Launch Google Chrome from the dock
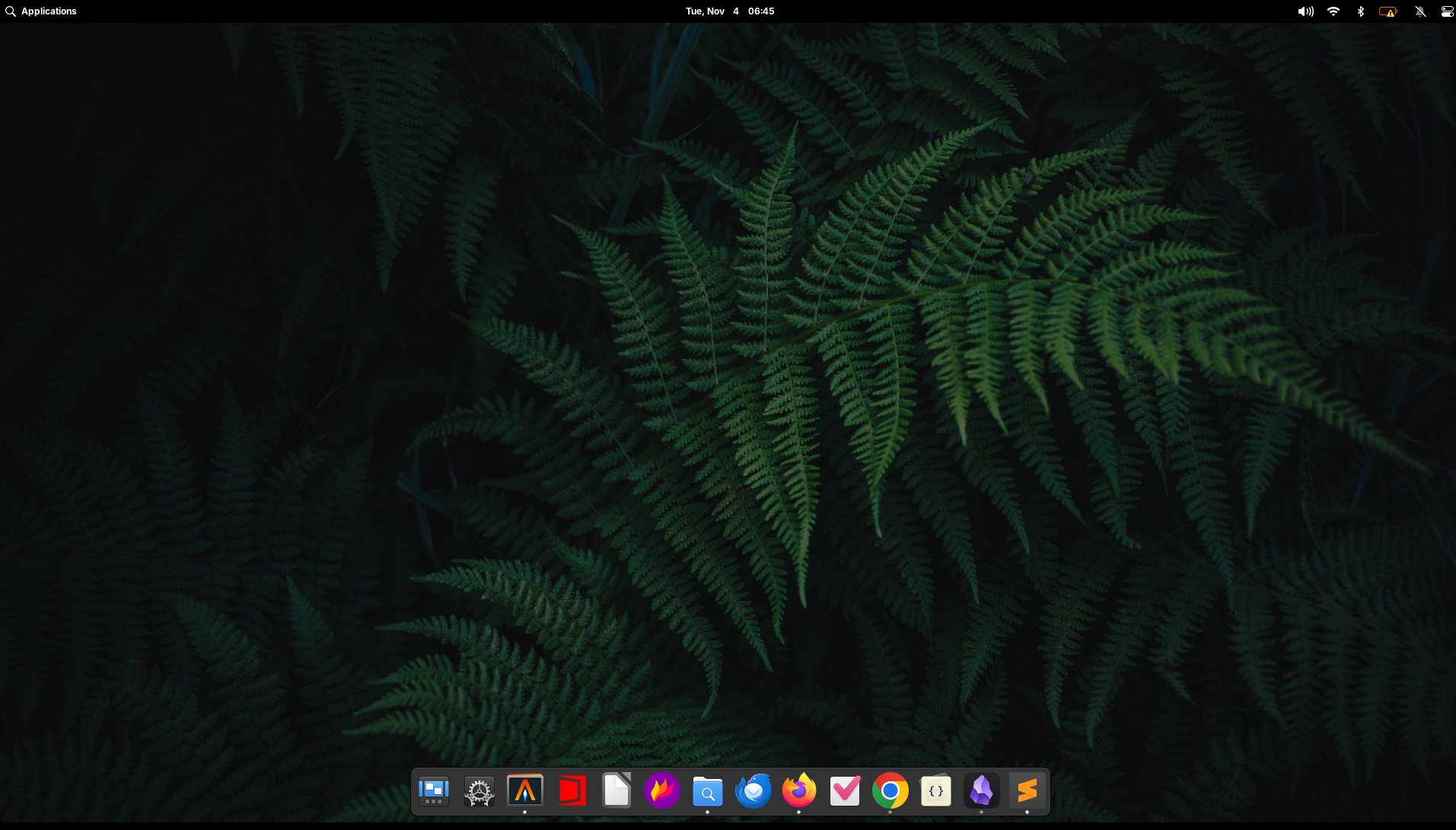 [890, 791]
